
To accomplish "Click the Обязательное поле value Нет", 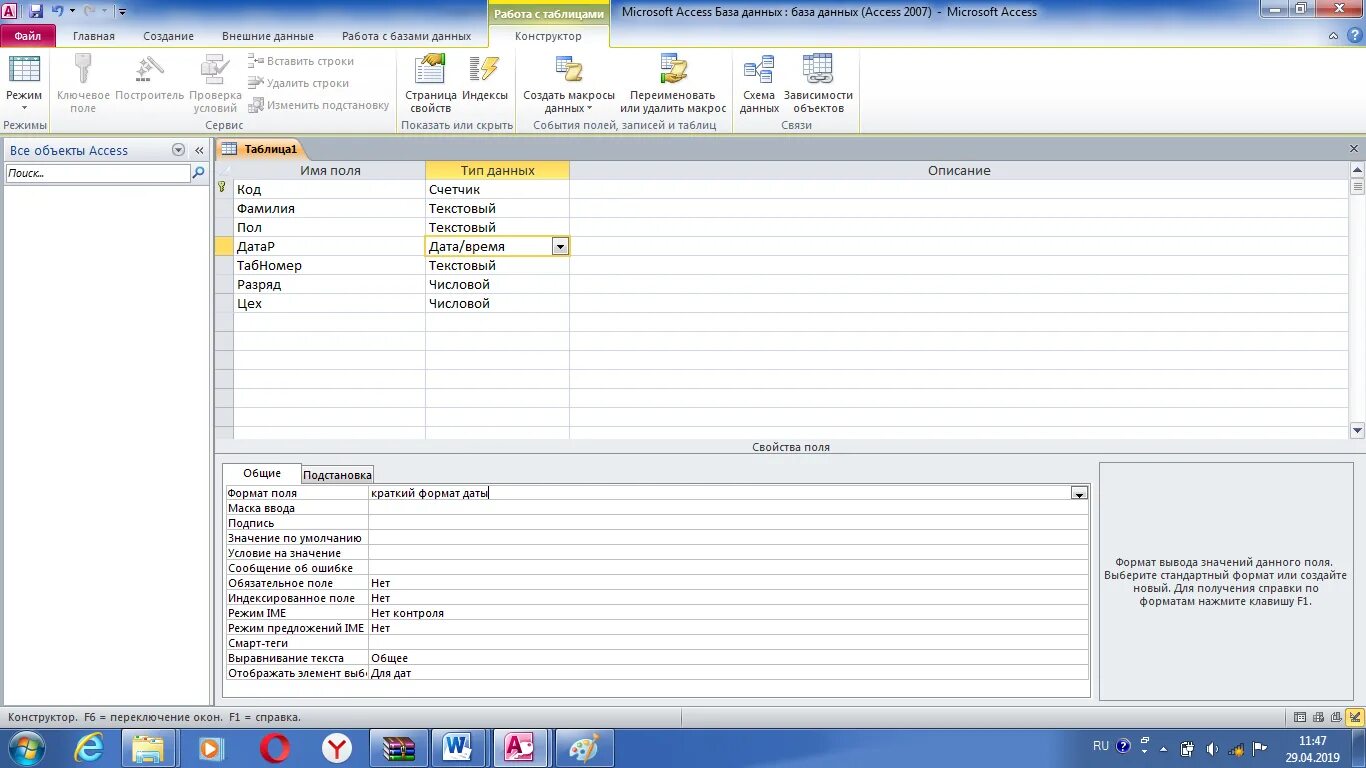I will tap(728, 583).
